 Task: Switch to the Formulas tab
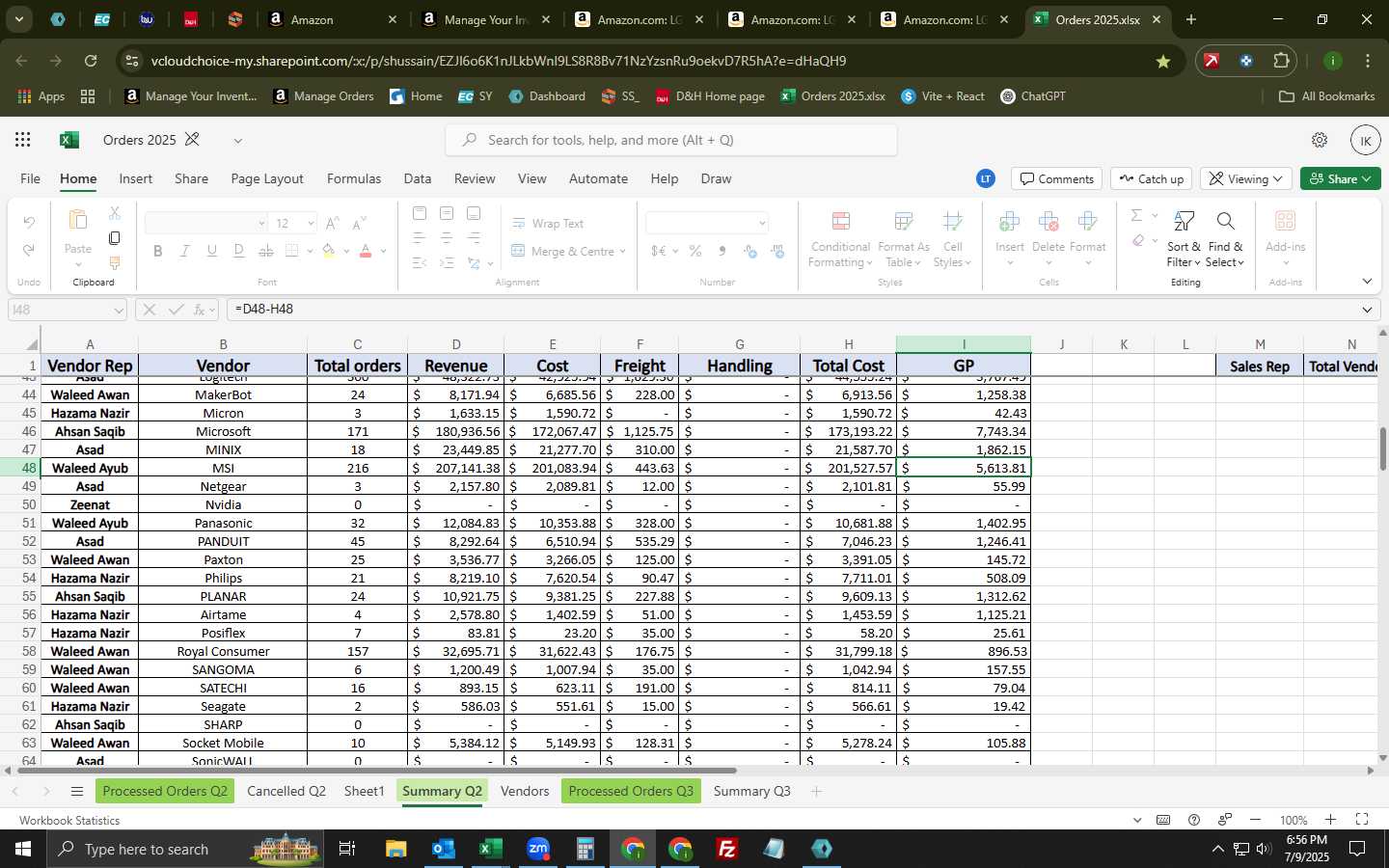pos(354,178)
